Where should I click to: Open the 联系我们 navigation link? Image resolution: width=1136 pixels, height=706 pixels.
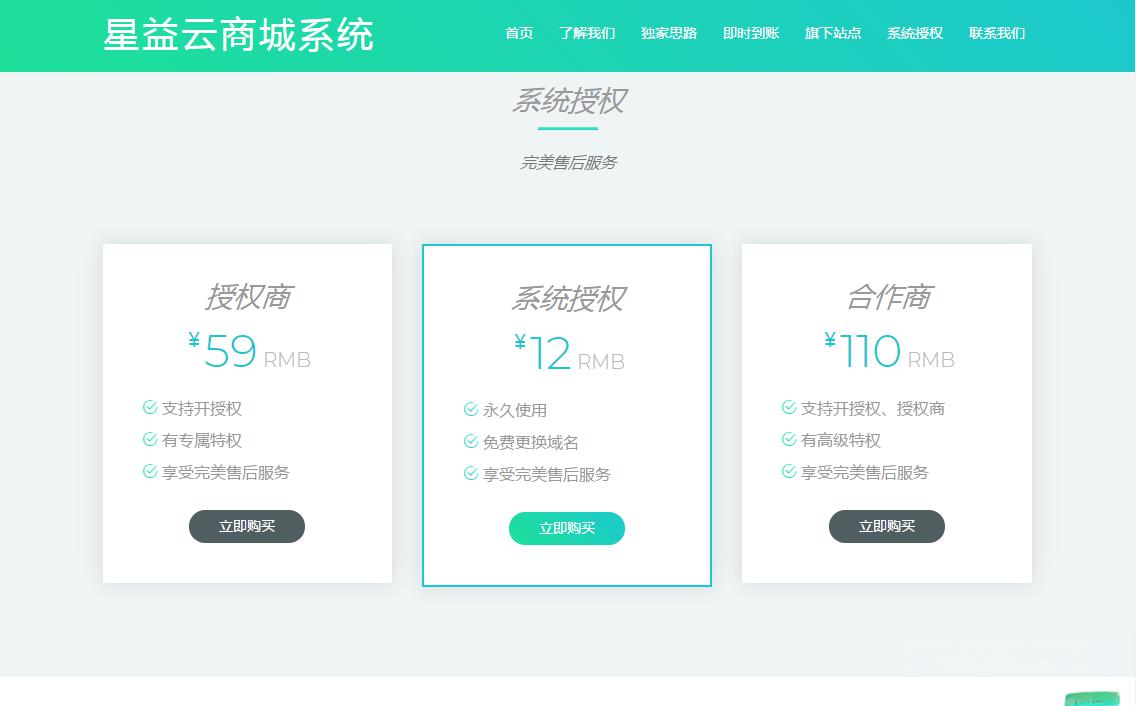(997, 33)
